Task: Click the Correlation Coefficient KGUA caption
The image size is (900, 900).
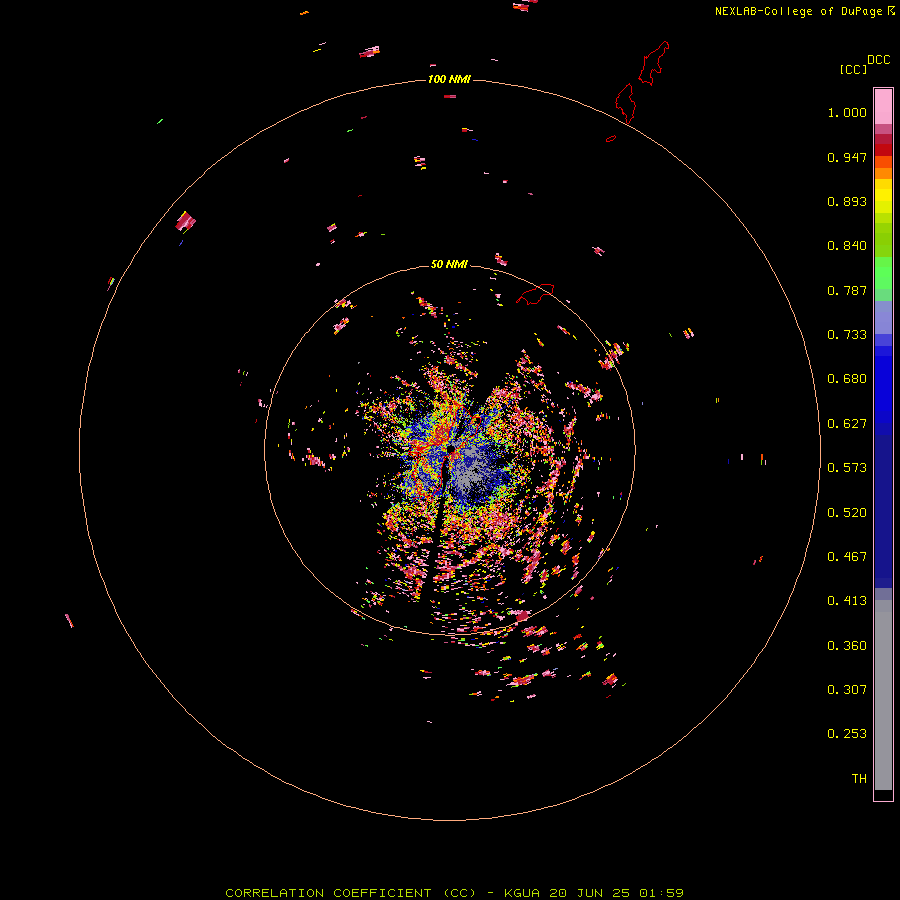Action: click(x=454, y=893)
